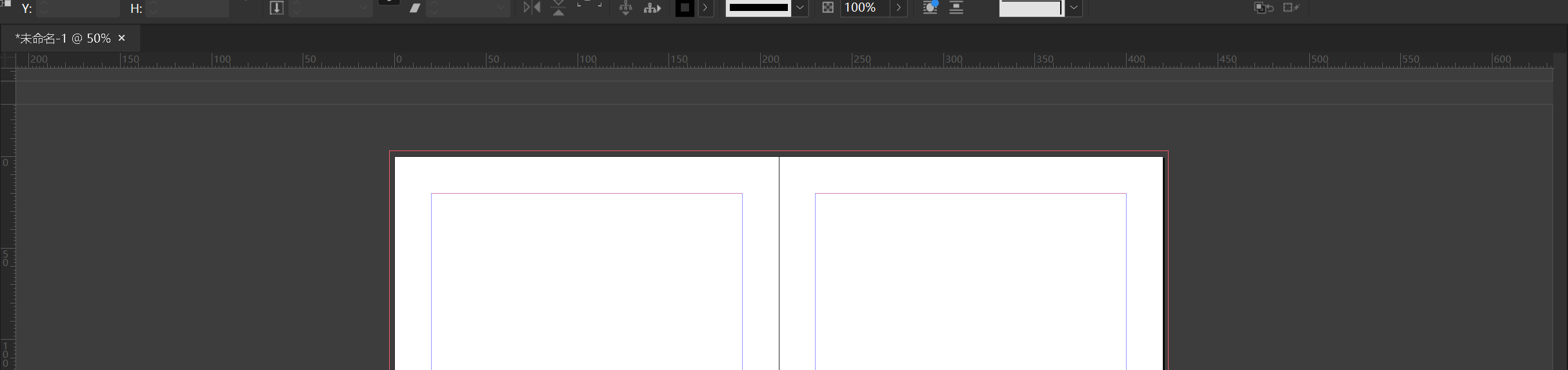Open the stroke style dropdown

800,8
